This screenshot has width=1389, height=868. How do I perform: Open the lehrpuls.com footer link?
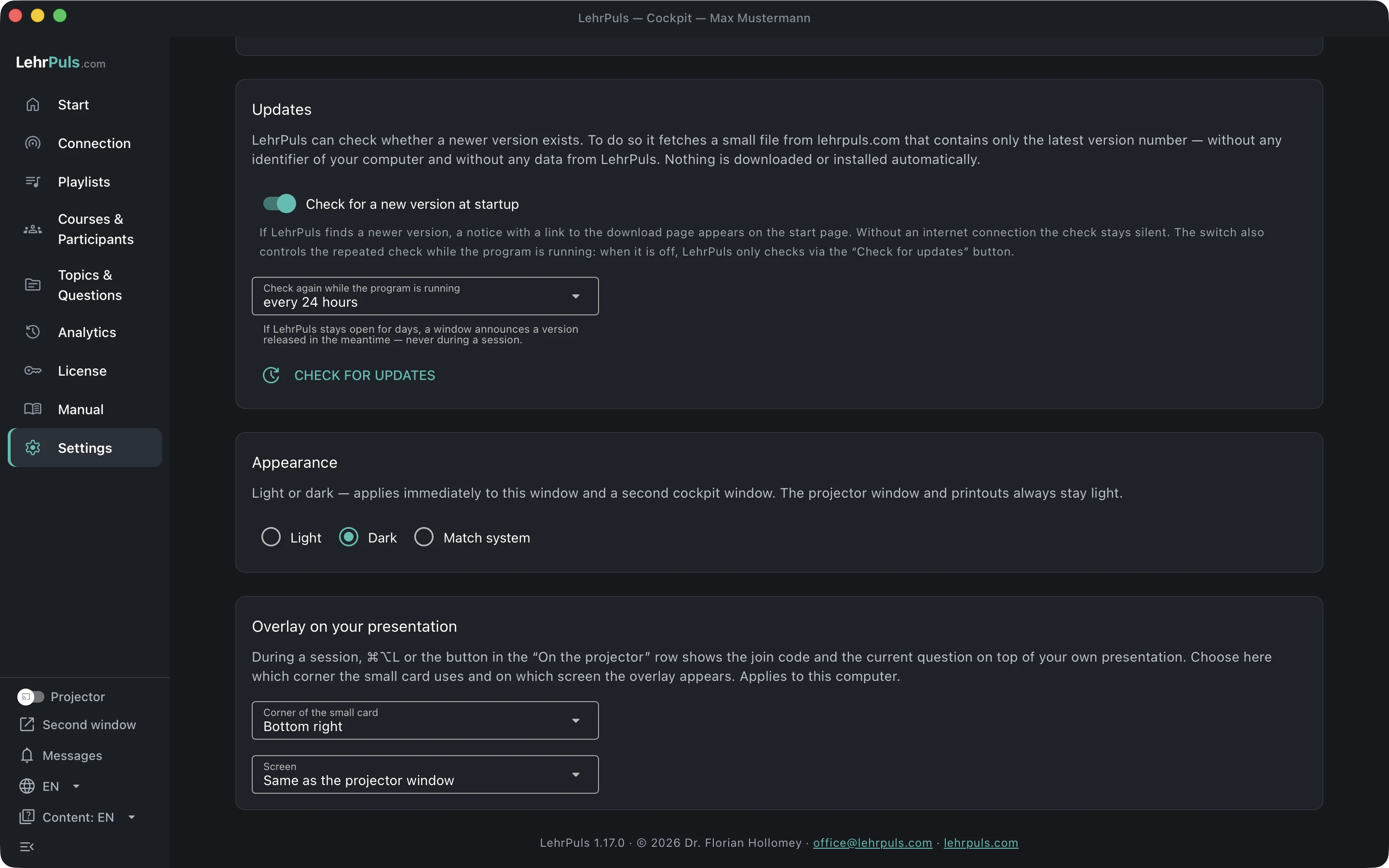tap(981, 842)
